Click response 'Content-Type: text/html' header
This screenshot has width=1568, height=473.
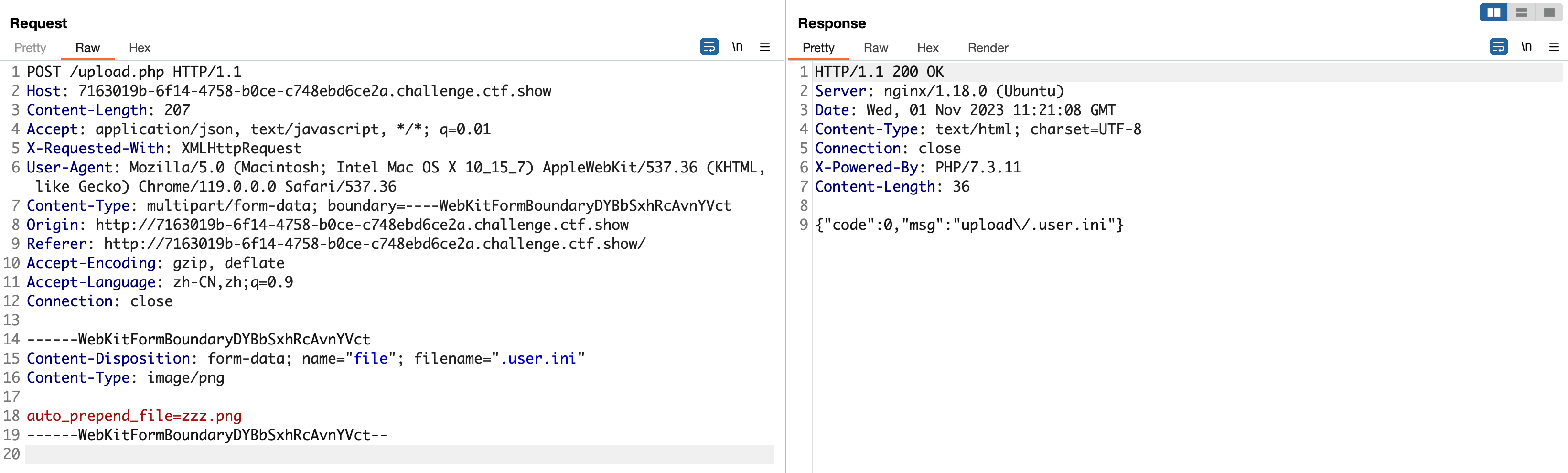[978, 129]
